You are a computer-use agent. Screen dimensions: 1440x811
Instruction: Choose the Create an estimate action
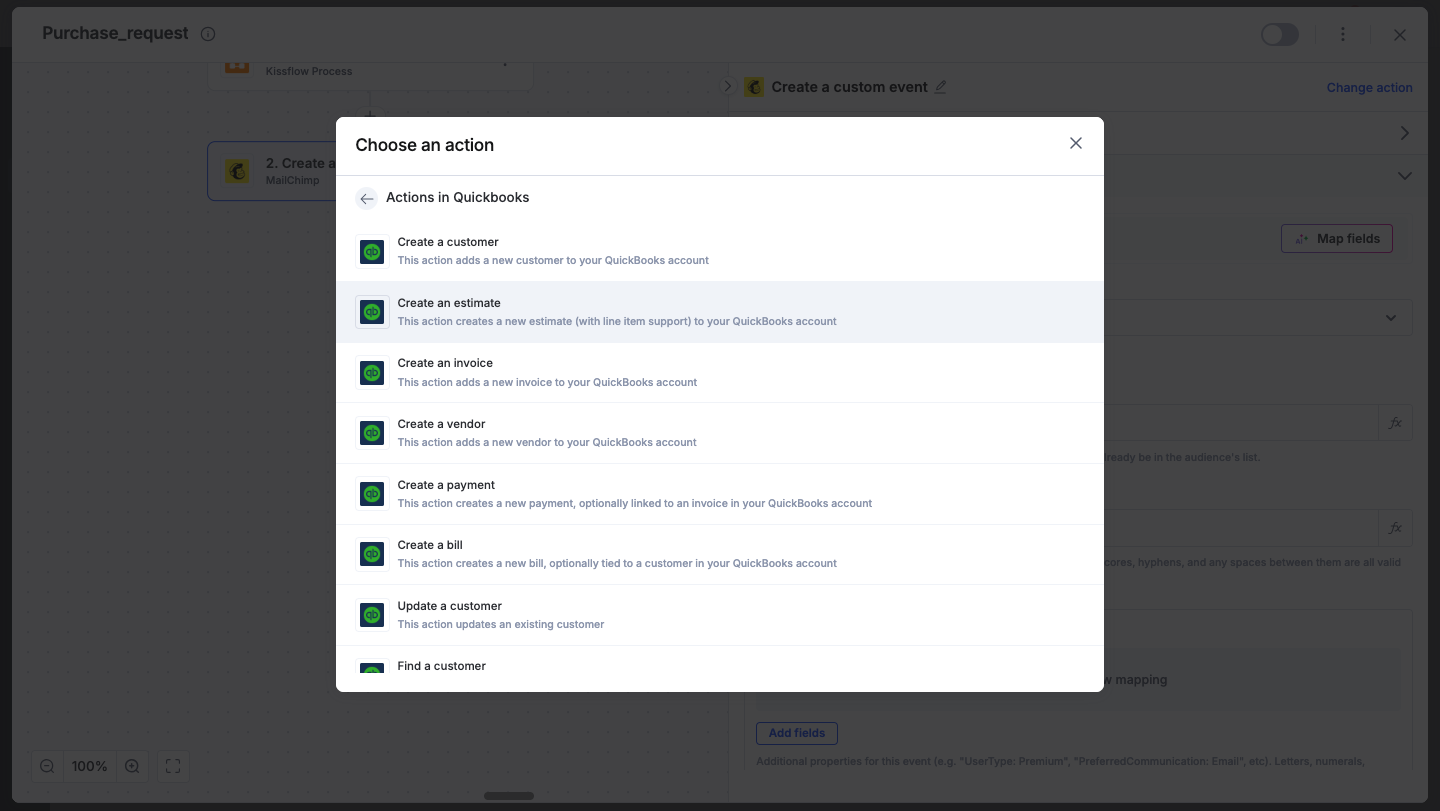tap(720, 312)
